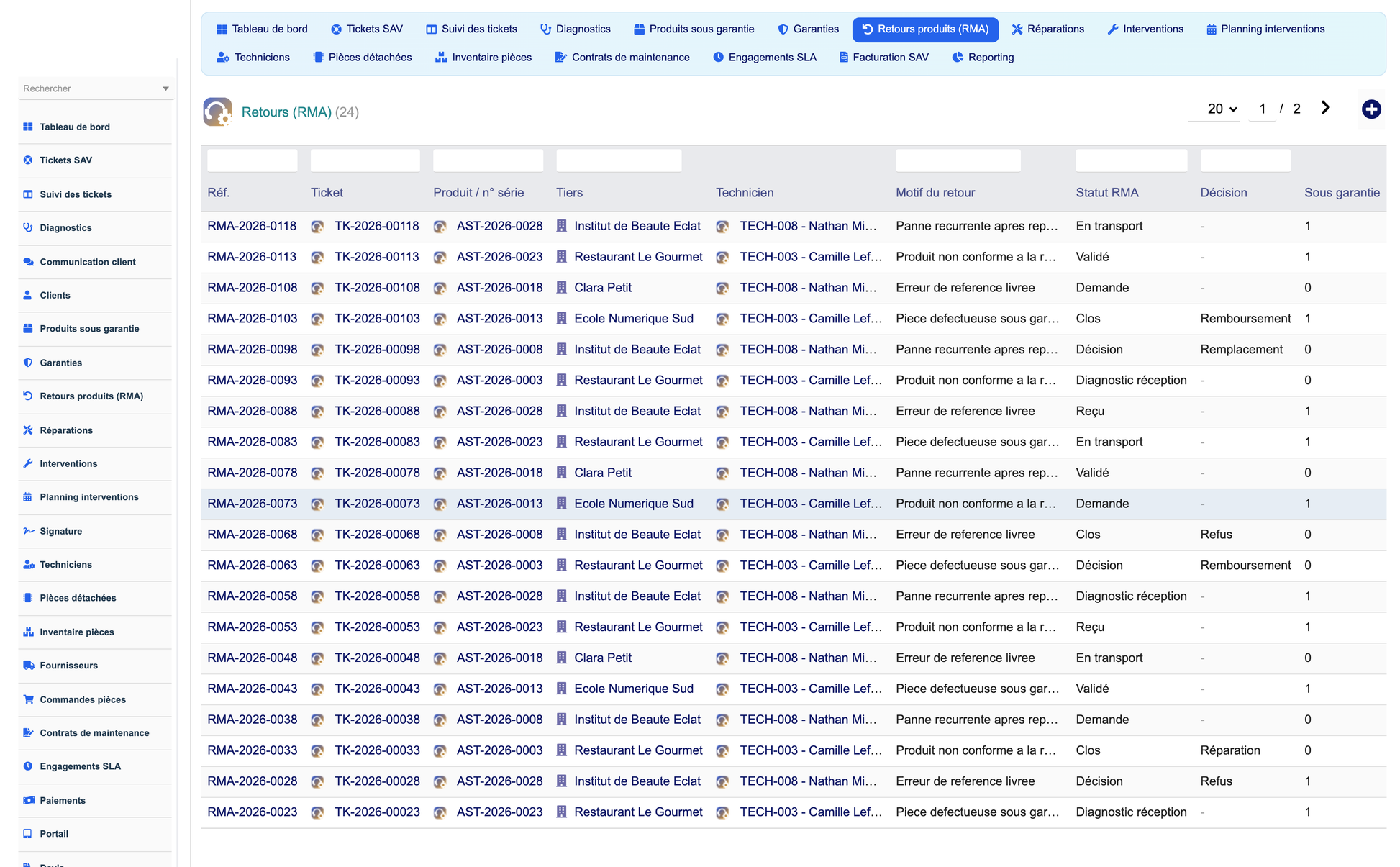Click Tickets SAV icon in sidebar
The height and width of the screenshot is (867, 1400).
[28, 160]
